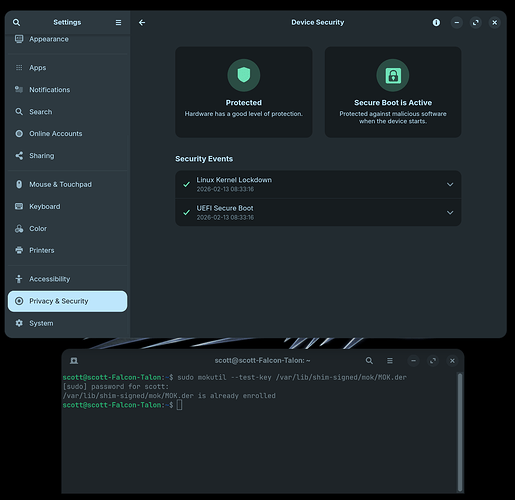Screen dimensions: 515x500
Task: Click the Protected hardware status card
Action: click(x=244, y=92)
